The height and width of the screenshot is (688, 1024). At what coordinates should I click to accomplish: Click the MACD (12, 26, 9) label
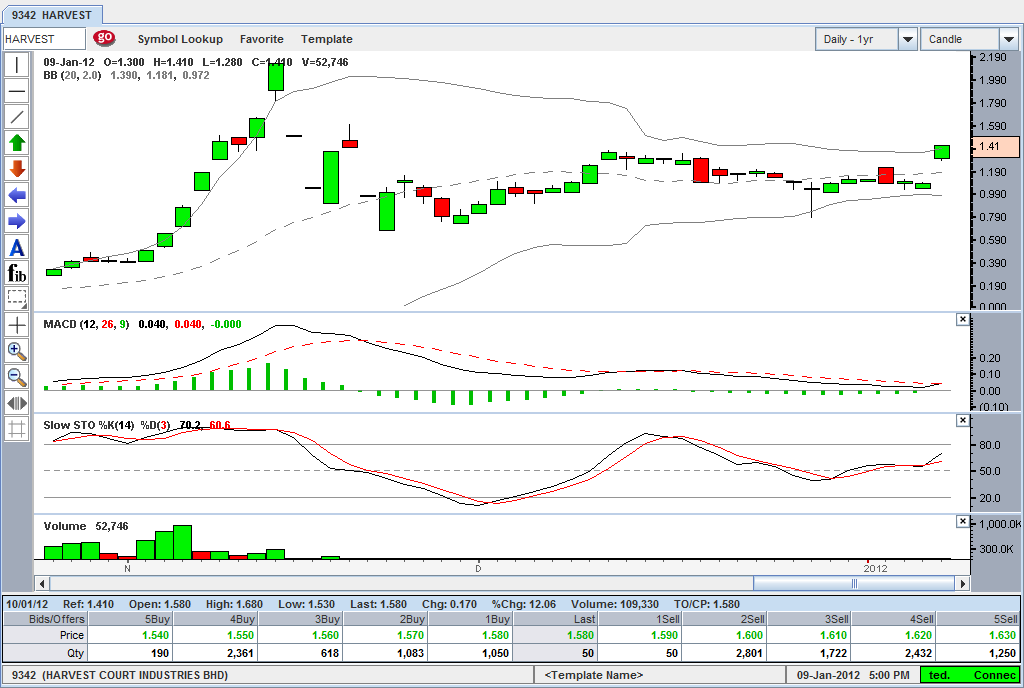click(x=86, y=324)
